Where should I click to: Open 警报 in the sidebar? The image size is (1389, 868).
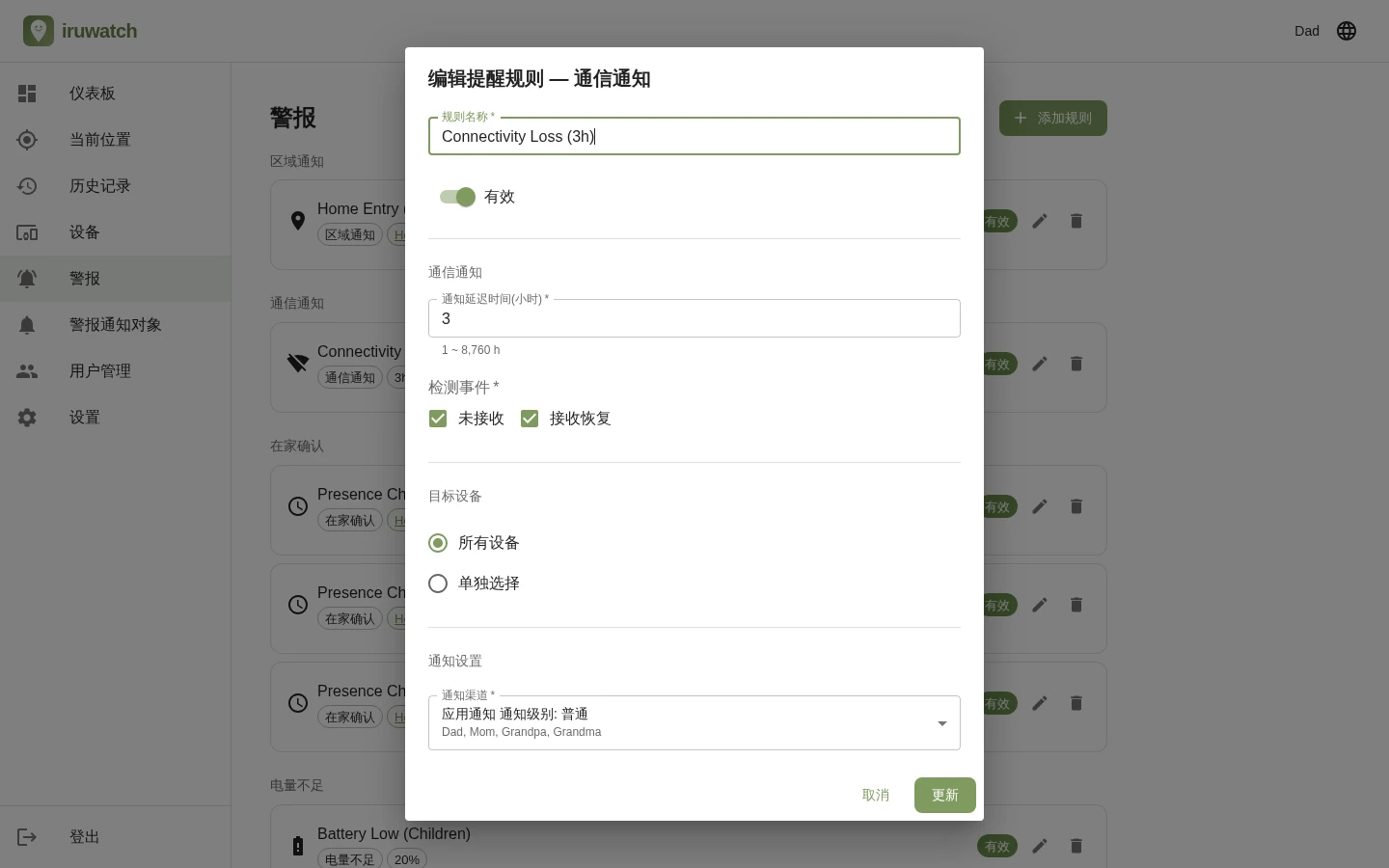(116, 279)
